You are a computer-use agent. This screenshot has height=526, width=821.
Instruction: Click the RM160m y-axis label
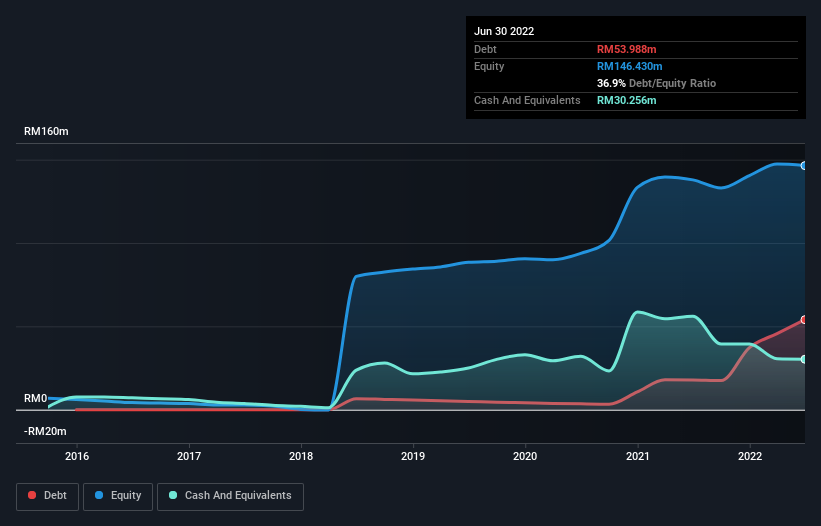tap(46, 131)
